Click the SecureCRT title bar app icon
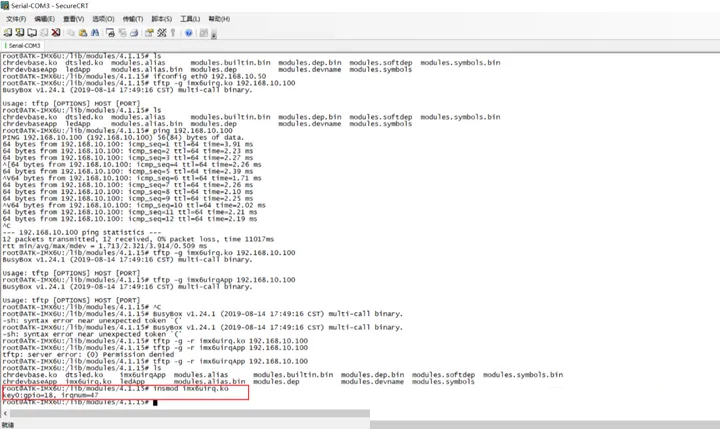 click(5, 6)
